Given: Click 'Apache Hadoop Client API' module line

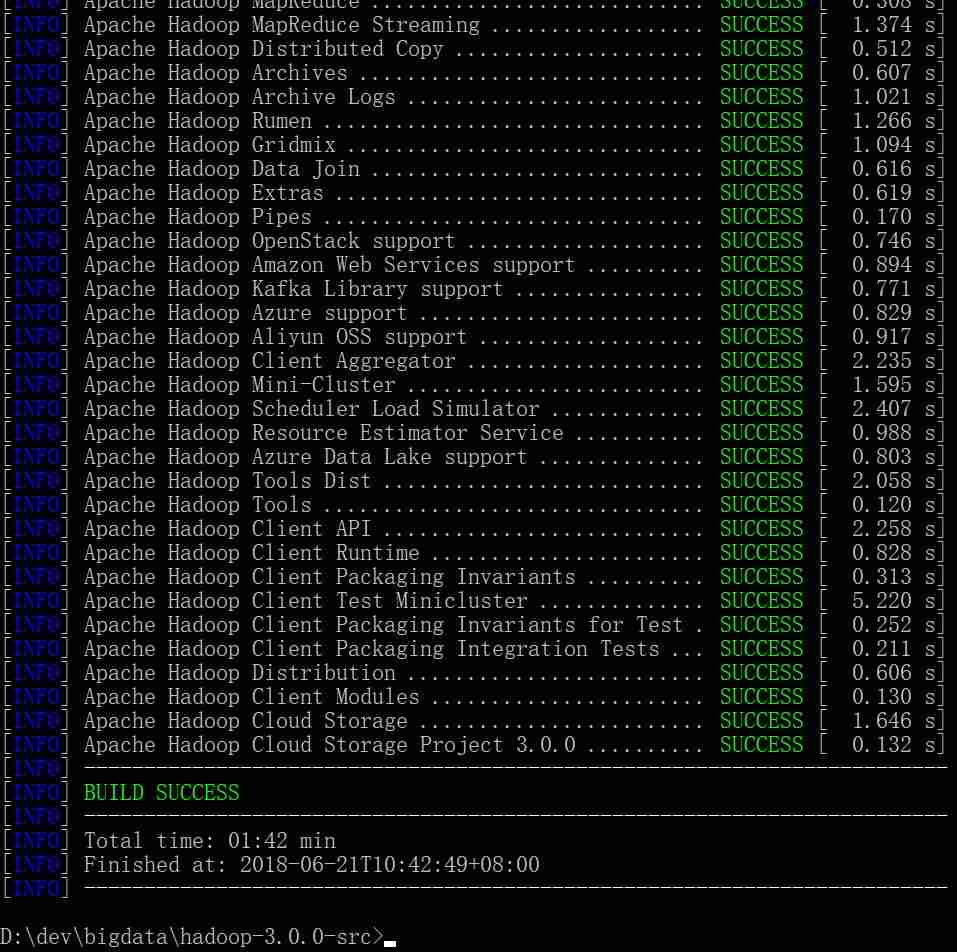Looking at the screenshot, I should point(228,529).
